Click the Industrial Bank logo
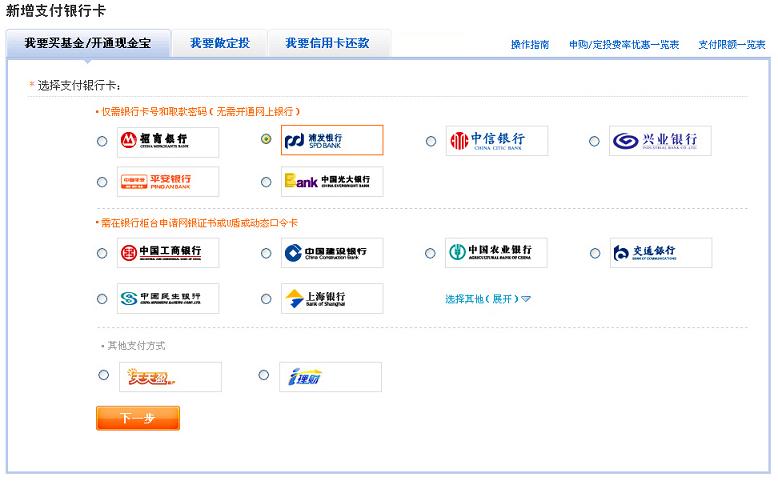The width and height of the screenshot is (778, 481). point(660,141)
